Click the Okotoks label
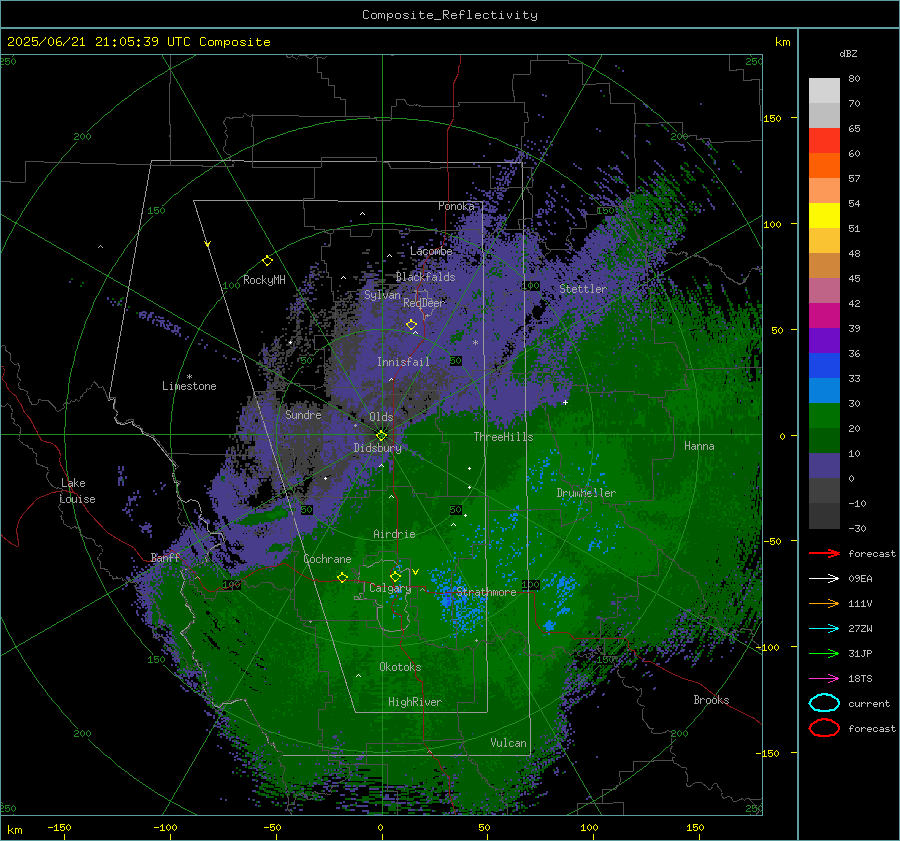Screen dimensions: 900x841 coord(400,667)
